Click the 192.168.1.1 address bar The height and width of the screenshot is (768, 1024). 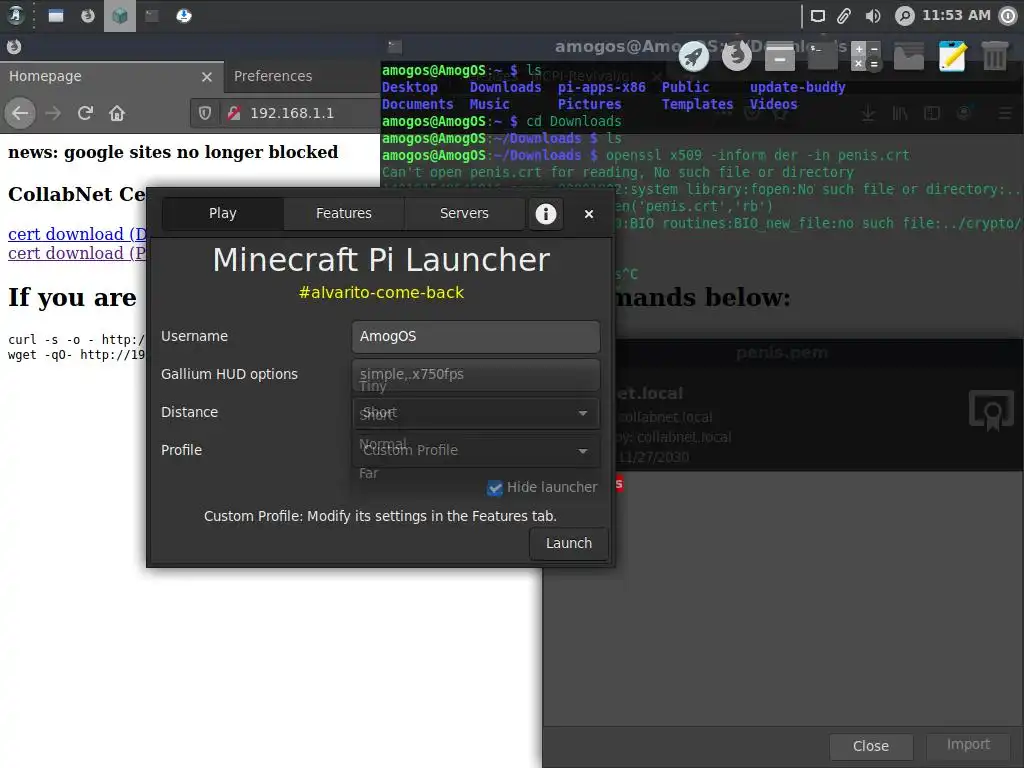tap(292, 113)
